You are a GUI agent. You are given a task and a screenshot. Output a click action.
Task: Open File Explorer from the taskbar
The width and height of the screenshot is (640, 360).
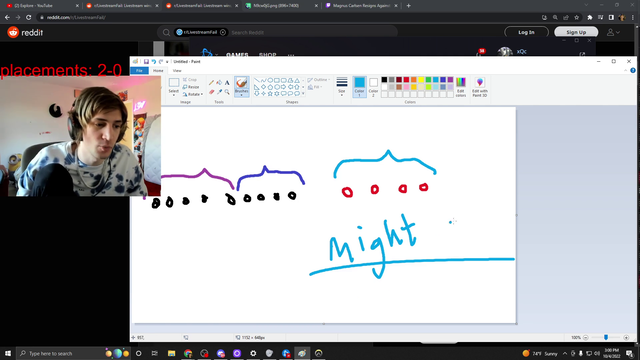171,353
